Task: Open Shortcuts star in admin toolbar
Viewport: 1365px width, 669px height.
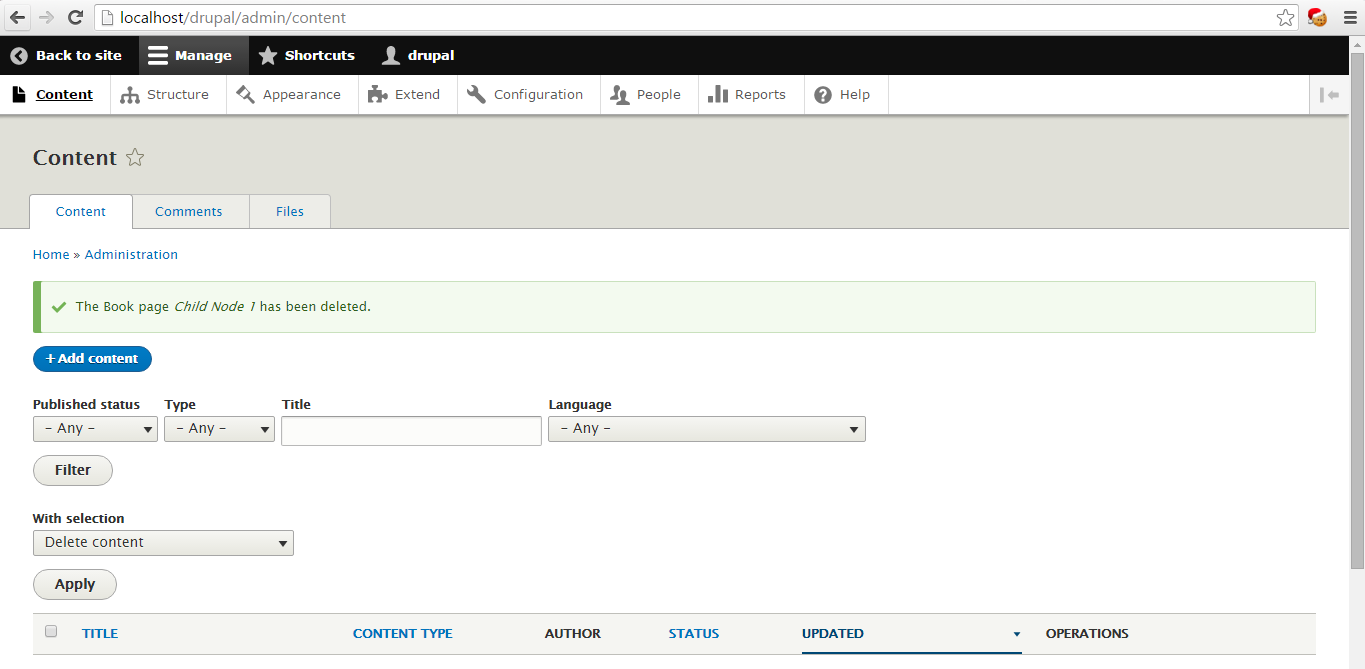Action: [x=268, y=56]
